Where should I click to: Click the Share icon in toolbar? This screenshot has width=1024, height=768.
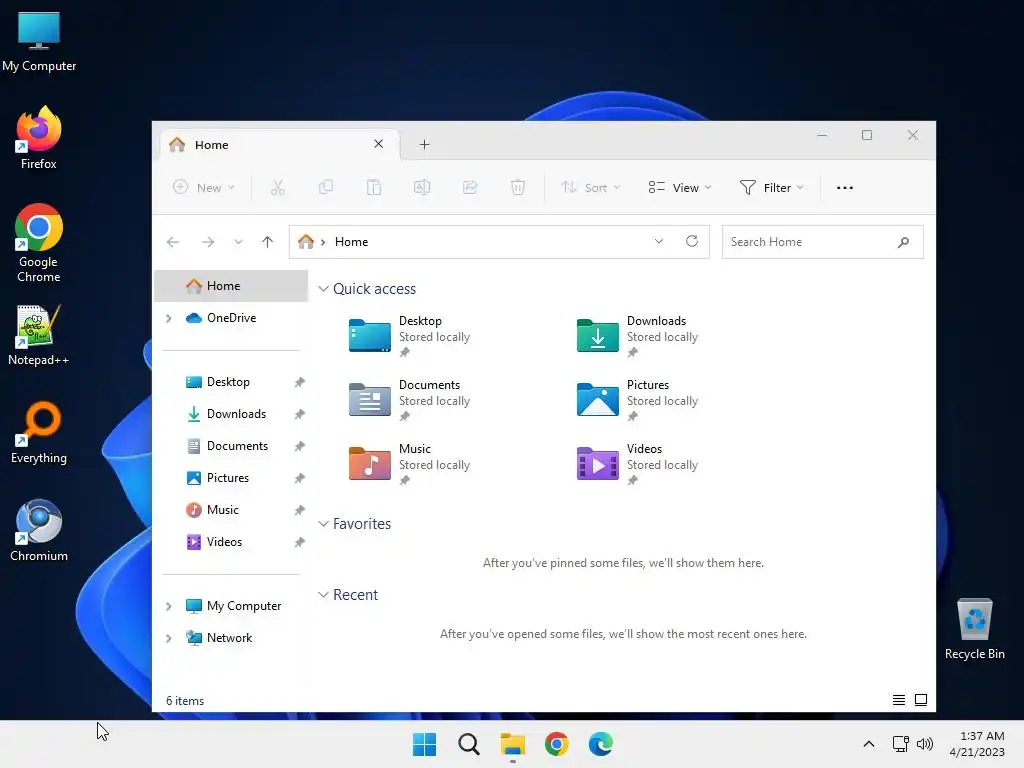pos(470,187)
